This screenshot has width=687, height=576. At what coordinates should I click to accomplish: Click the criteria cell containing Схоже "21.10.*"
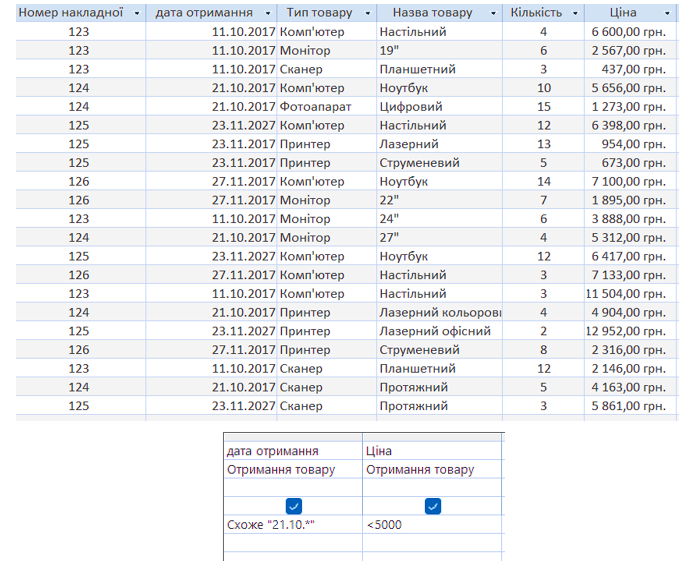tap(292, 525)
